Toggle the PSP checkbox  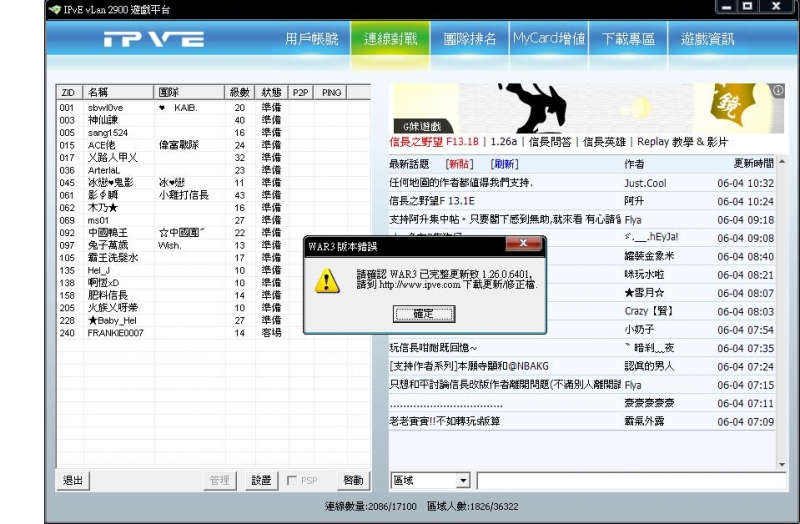[x=292, y=481]
